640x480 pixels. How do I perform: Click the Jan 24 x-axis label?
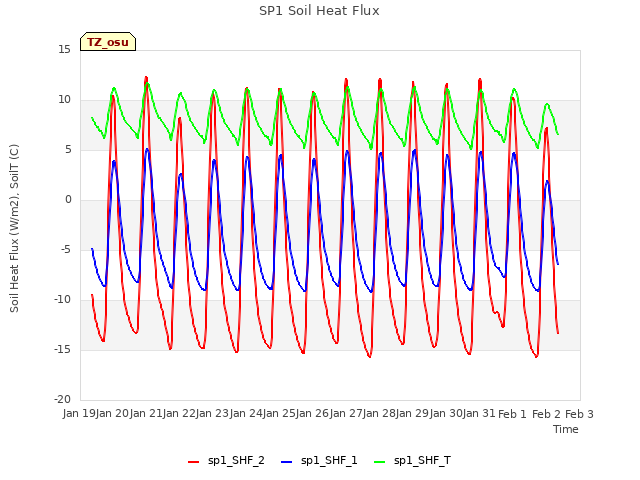tap(246, 413)
